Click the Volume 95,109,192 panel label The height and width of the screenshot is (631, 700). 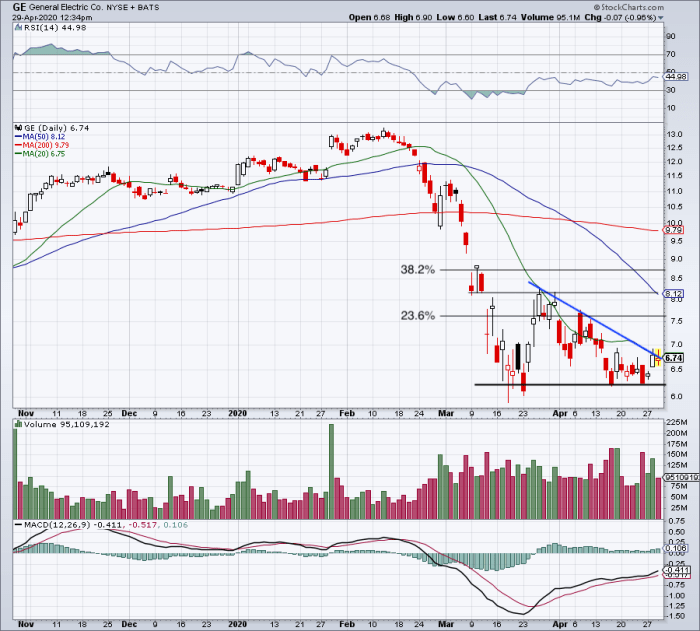(x=67, y=424)
